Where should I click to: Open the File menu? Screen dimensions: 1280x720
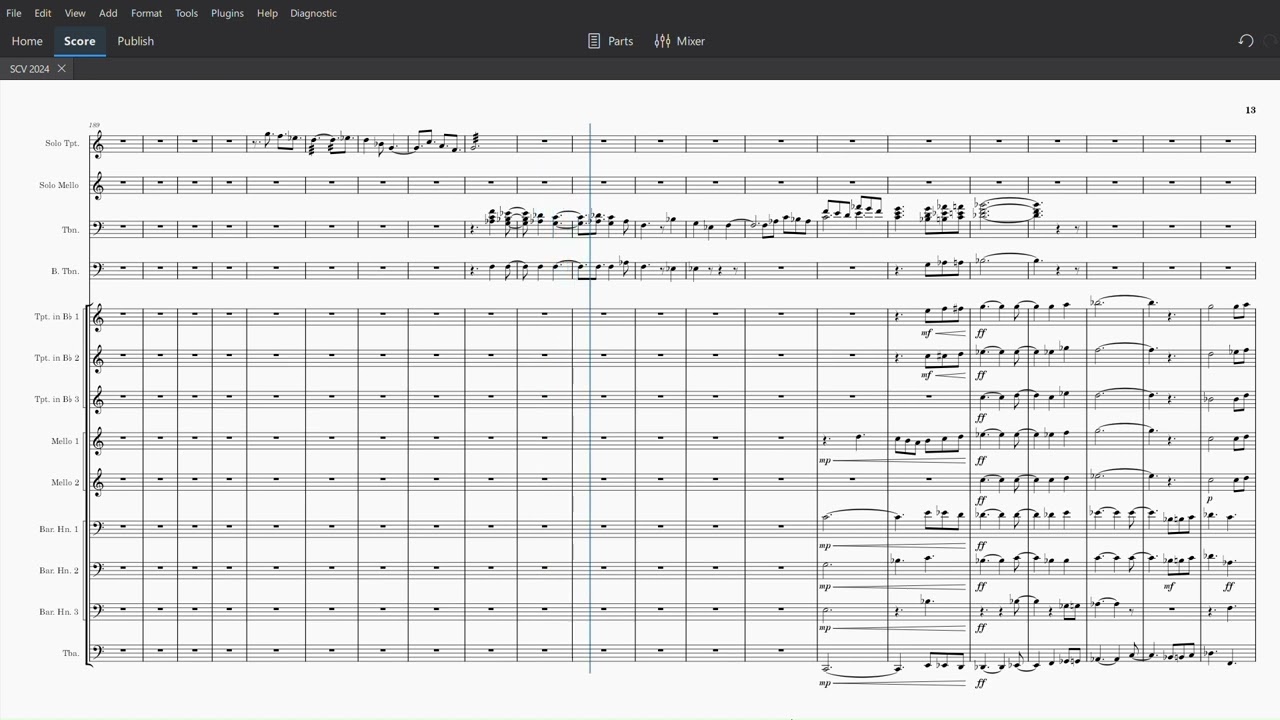coord(14,13)
